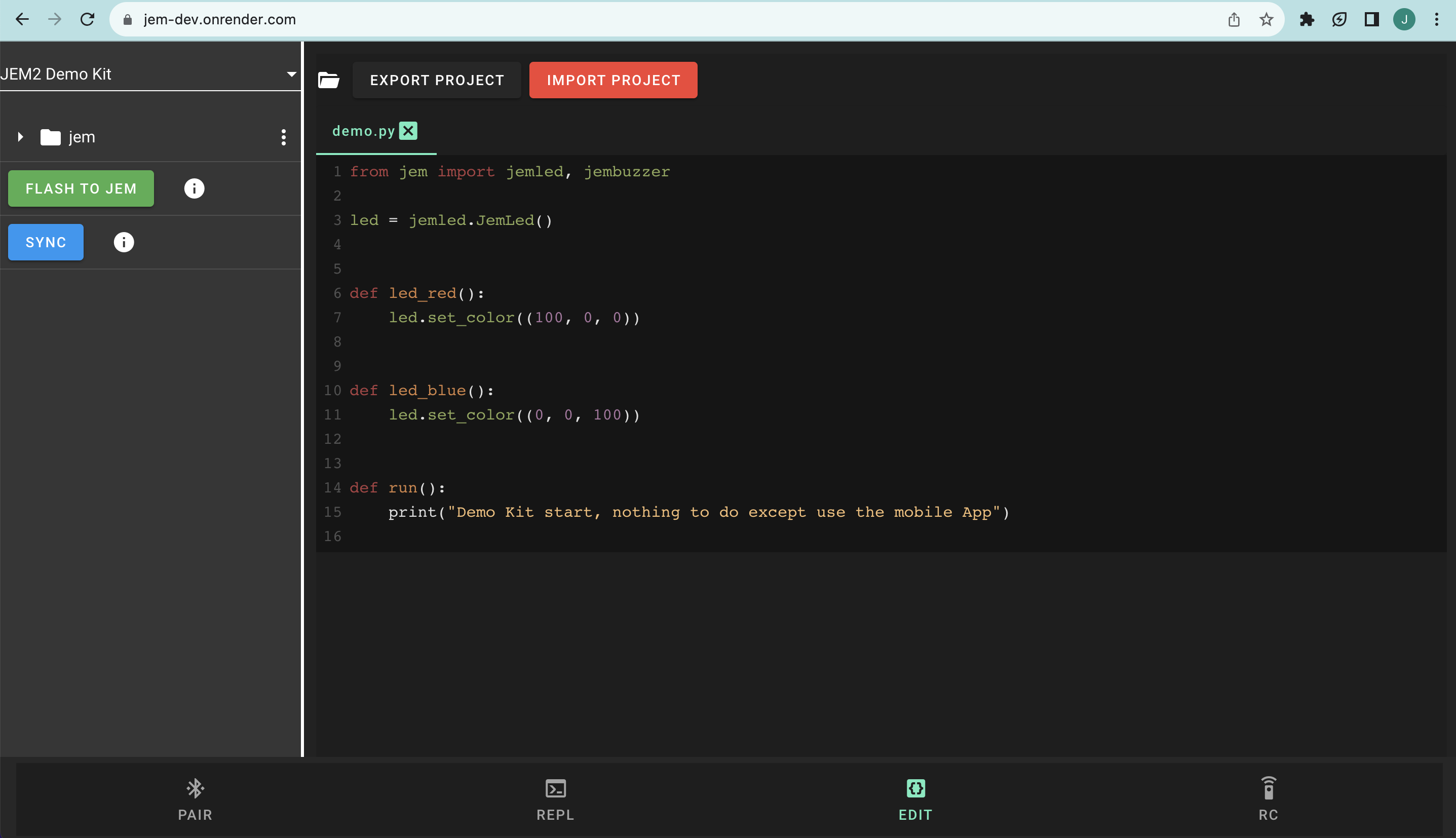Open the REPL terminal section
The height and width of the screenshot is (838, 1456).
point(555,798)
